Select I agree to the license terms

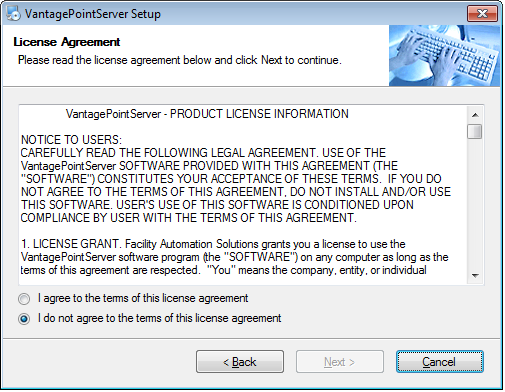(x=24, y=299)
